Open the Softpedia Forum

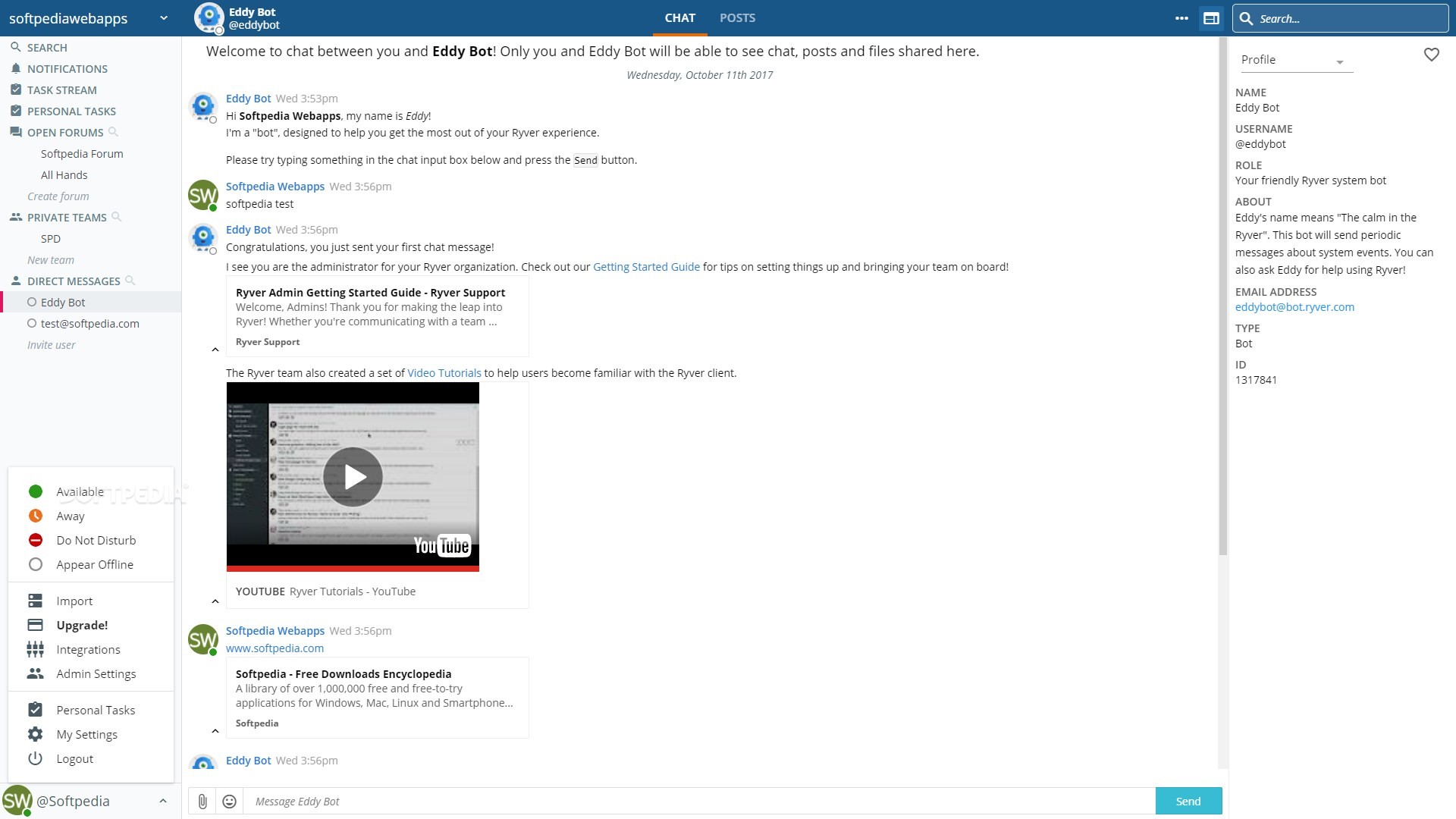82,153
